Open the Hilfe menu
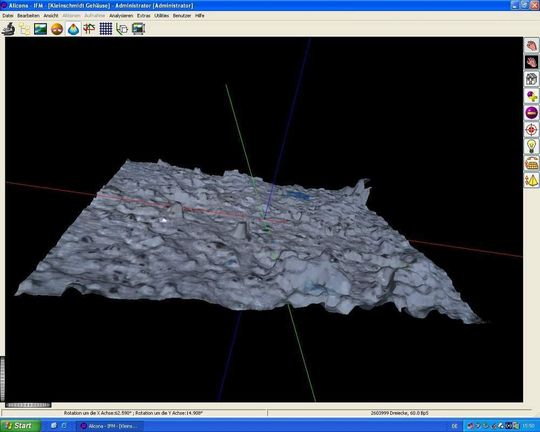 [x=200, y=16]
